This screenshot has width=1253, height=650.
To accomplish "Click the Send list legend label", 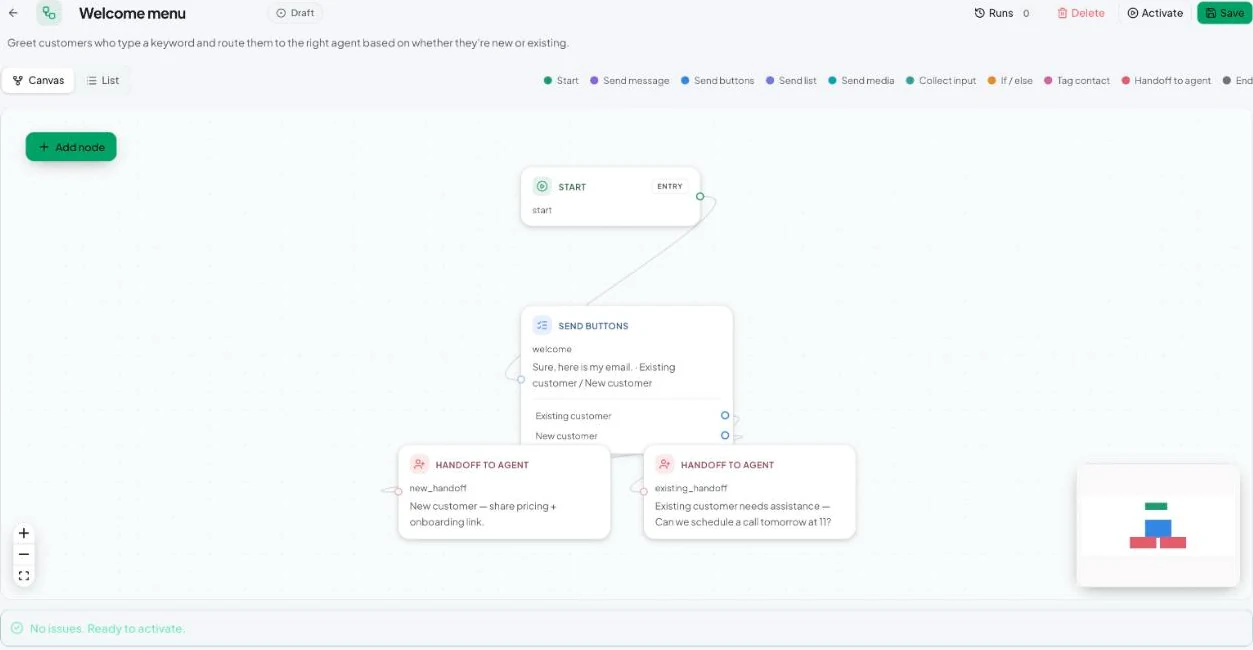I will (x=798, y=80).
